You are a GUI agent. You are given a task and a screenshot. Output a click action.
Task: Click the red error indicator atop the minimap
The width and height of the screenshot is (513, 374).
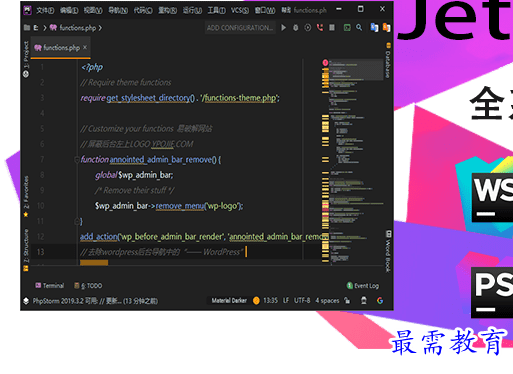325,62
